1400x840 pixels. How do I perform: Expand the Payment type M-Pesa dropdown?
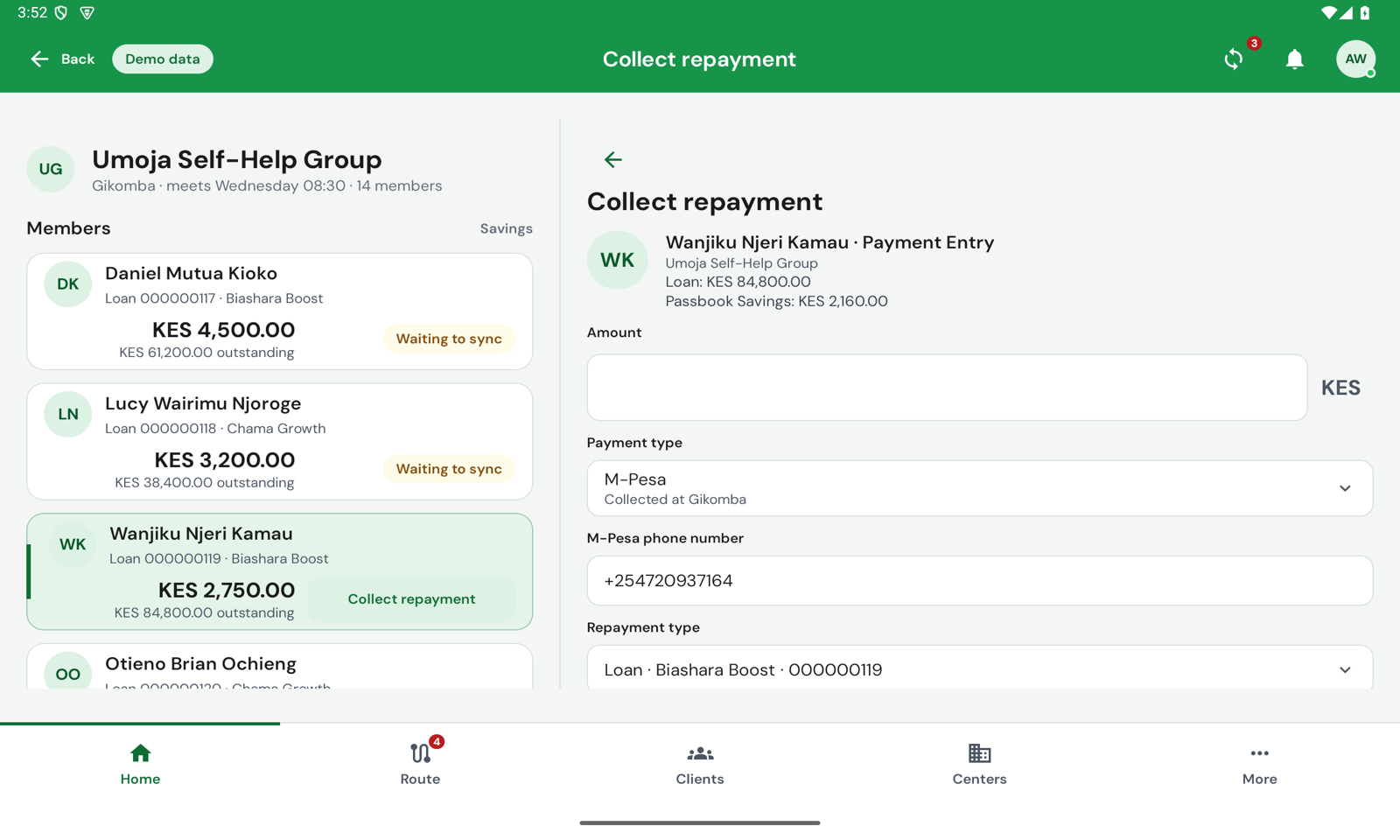click(x=979, y=488)
